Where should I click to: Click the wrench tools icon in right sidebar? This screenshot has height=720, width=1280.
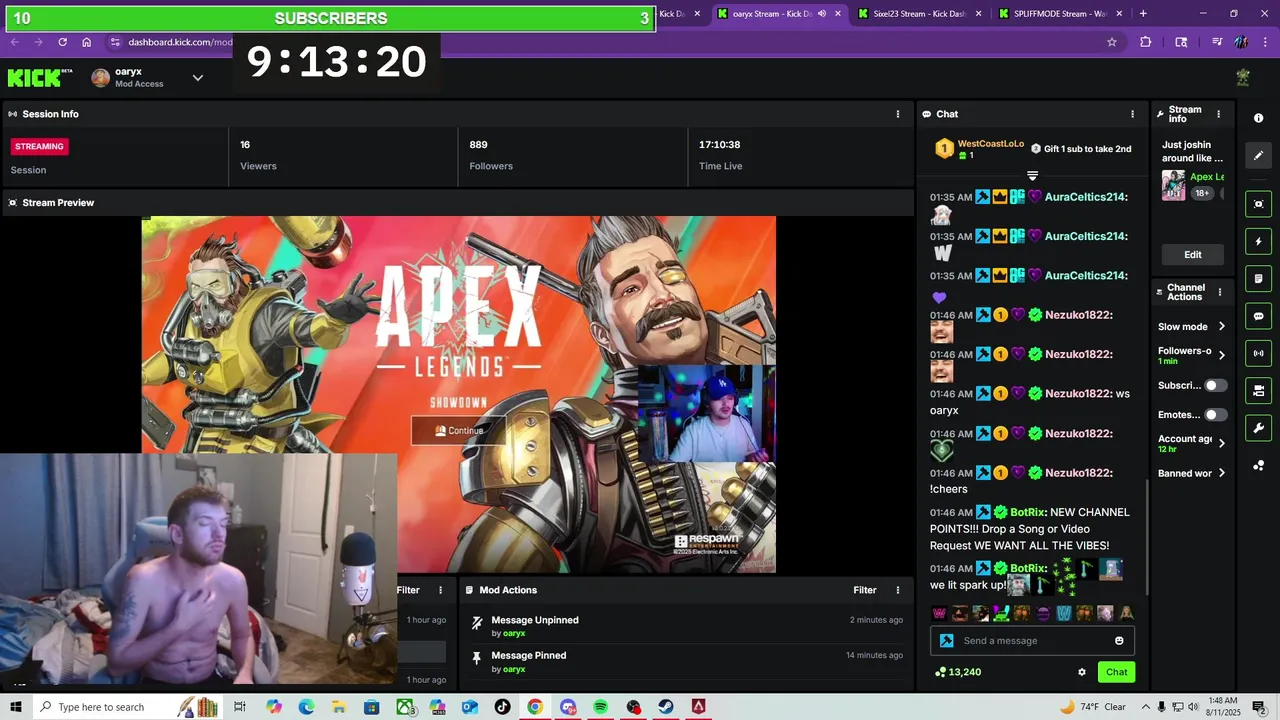pyautogui.click(x=1258, y=428)
